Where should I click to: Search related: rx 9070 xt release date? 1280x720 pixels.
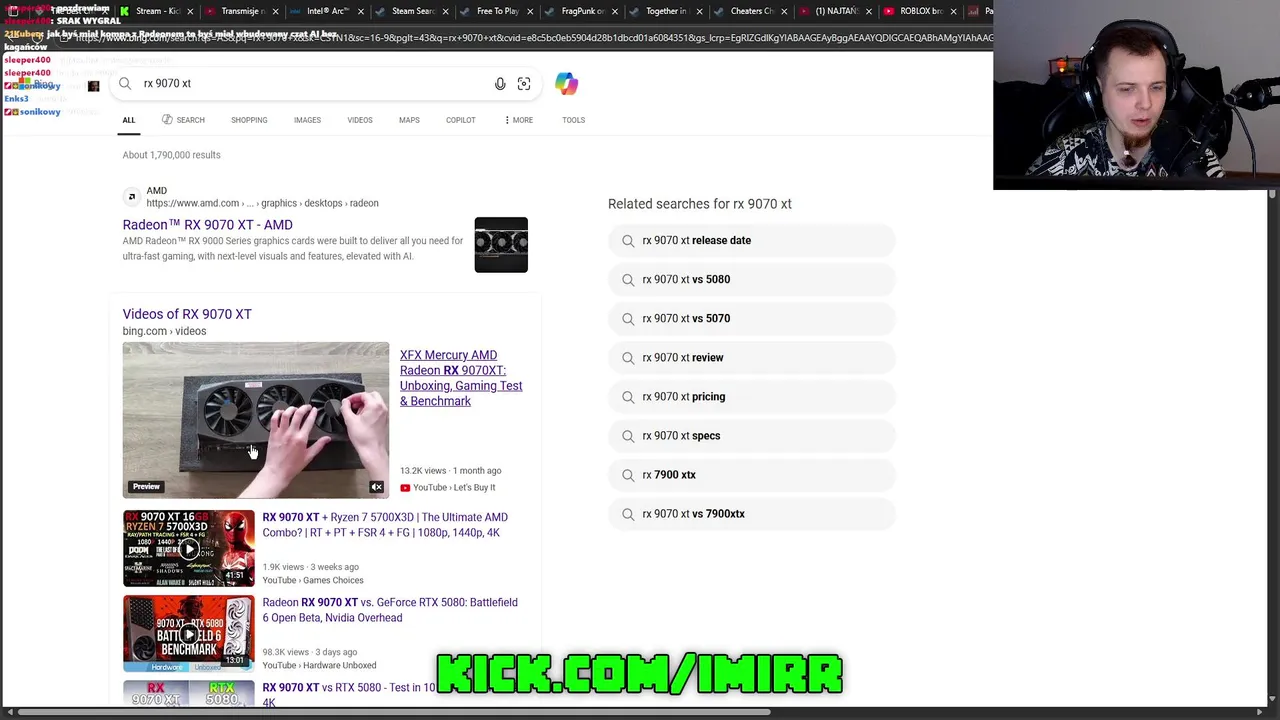click(752, 240)
